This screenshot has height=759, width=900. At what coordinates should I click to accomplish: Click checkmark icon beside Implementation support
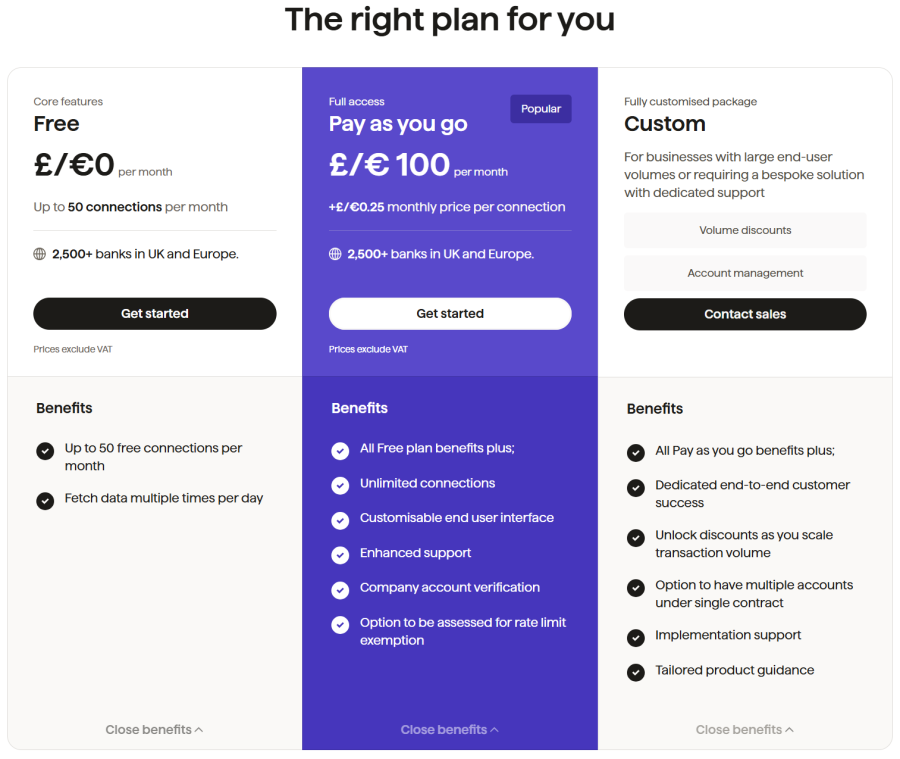click(x=635, y=637)
